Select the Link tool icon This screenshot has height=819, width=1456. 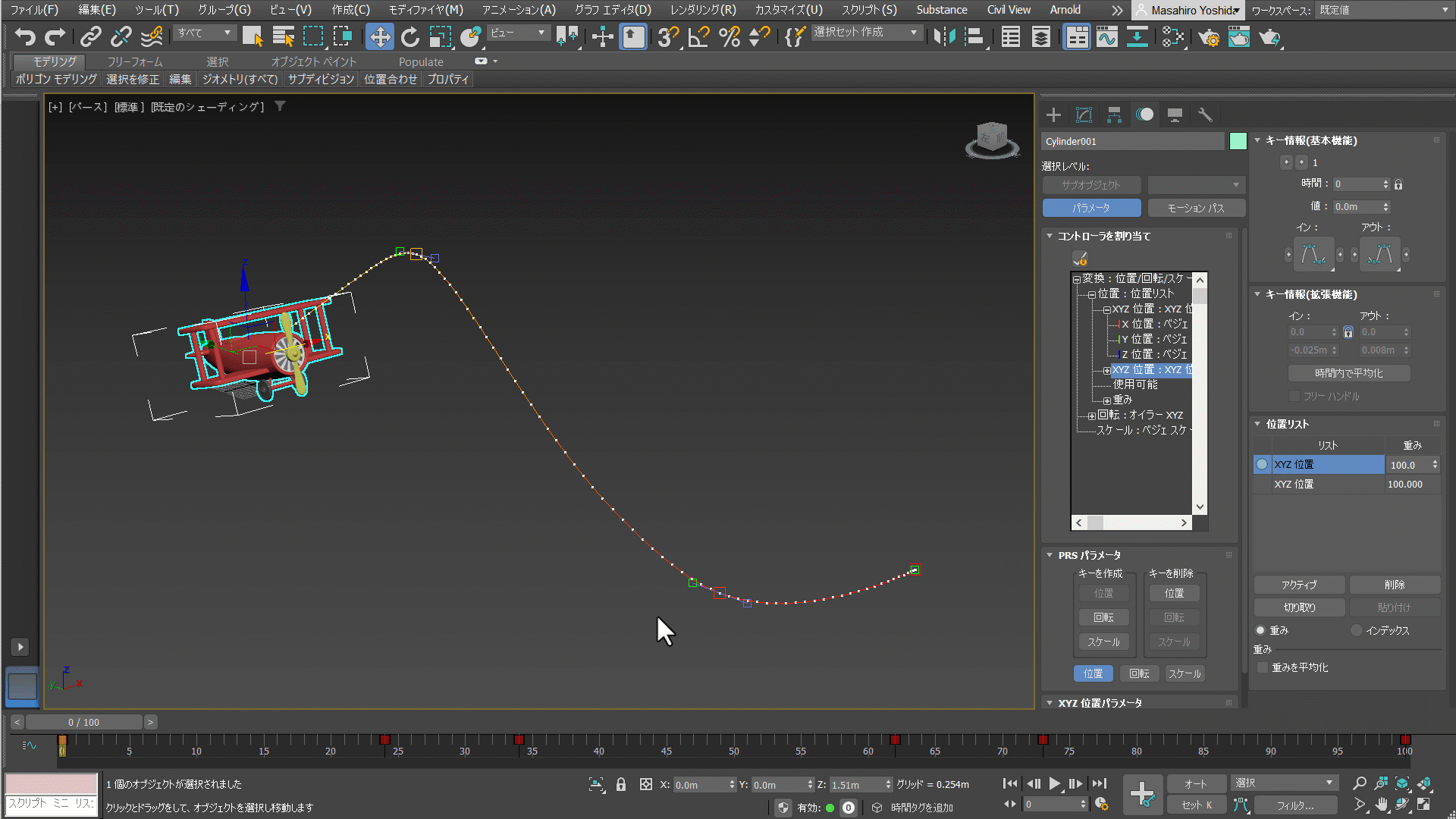(91, 36)
